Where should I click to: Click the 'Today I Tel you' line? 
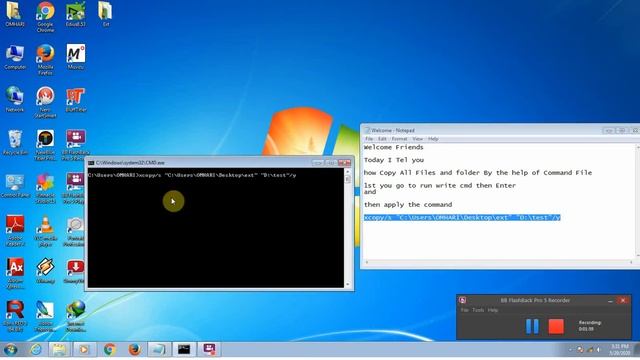click(x=393, y=160)
